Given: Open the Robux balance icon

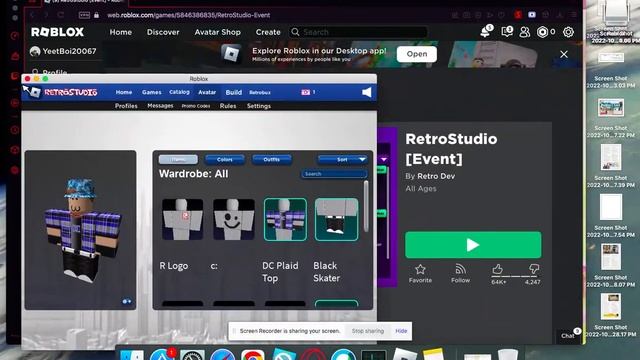Looking at the screenshot, I should click(x=542, y=32).
